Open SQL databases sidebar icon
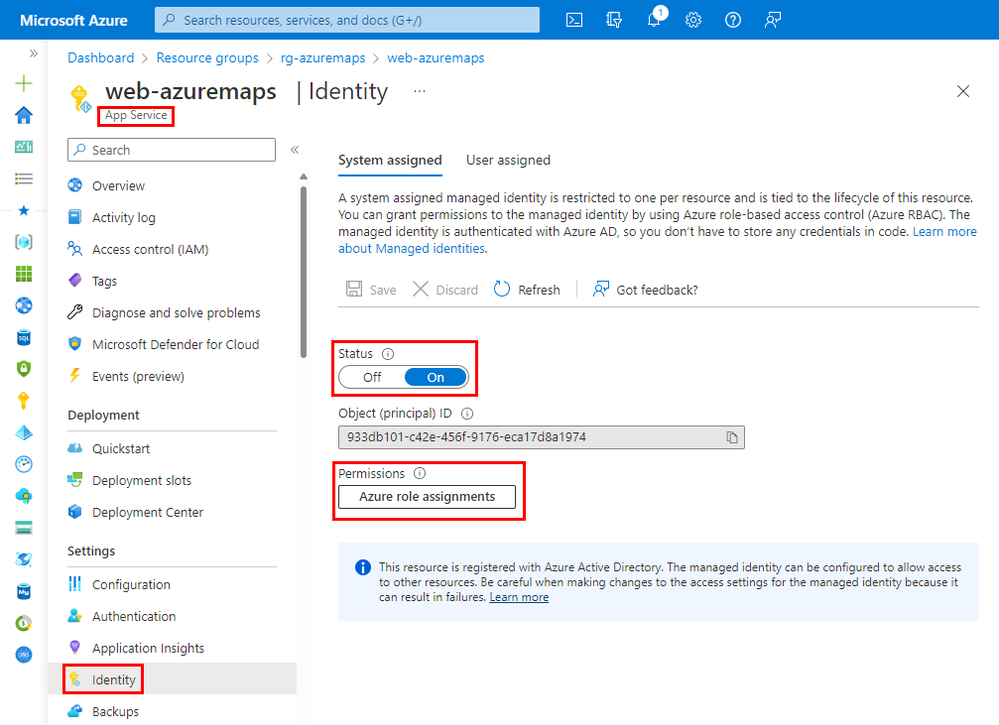Image resolution: width=999 pixels, height=725 pixels. click(24, 338)
